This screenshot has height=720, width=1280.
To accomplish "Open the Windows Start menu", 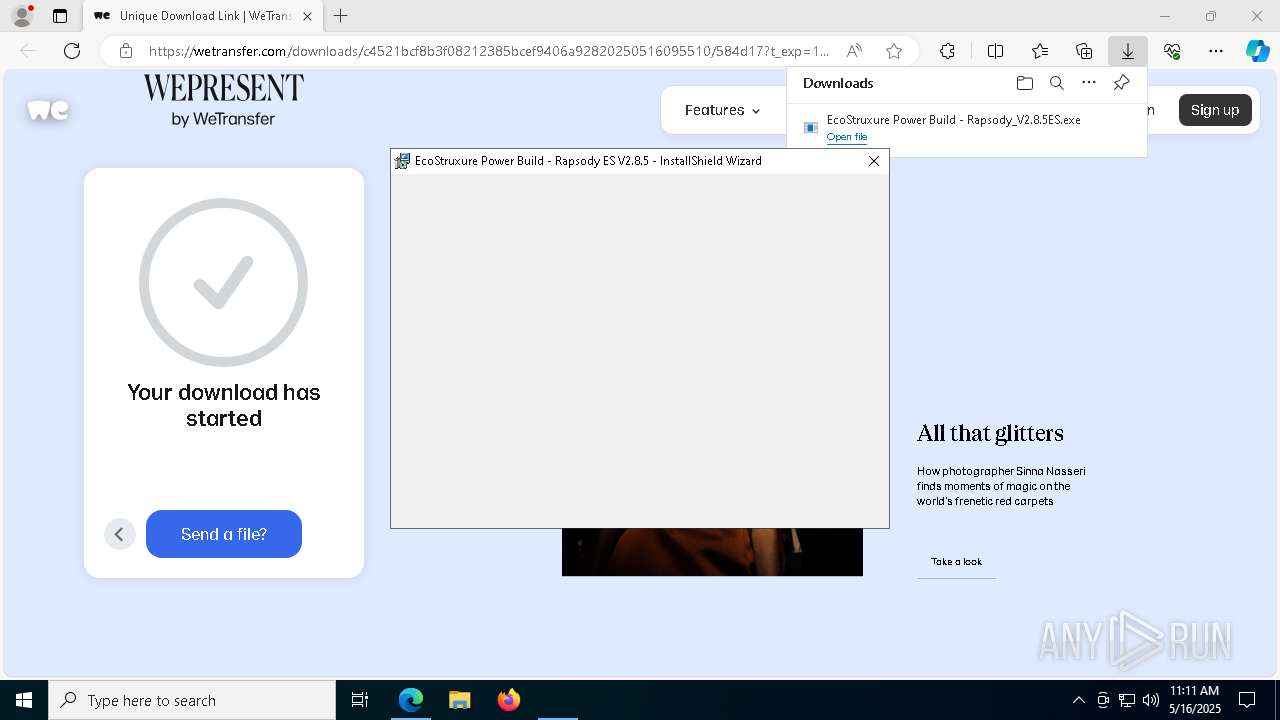I will (24, 700).
